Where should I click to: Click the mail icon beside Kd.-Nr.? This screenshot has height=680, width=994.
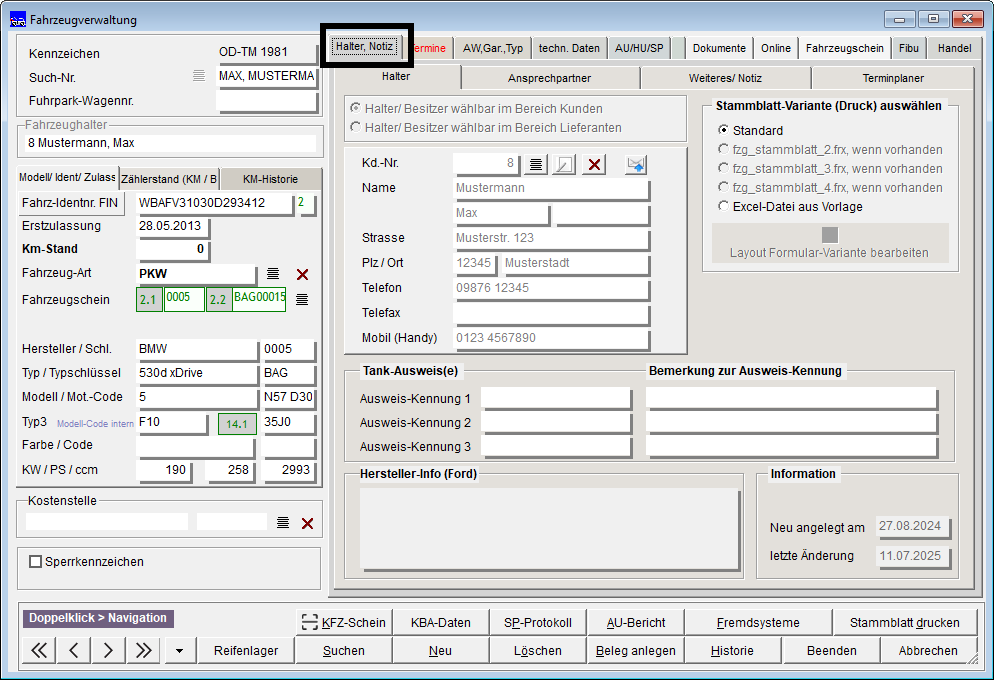pos(636,165)
